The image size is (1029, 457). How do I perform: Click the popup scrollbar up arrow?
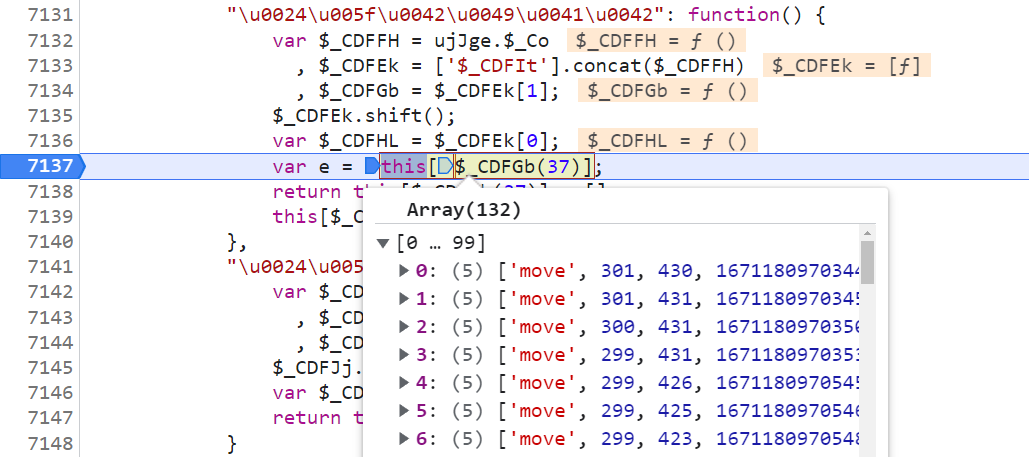tap(868, 232)
